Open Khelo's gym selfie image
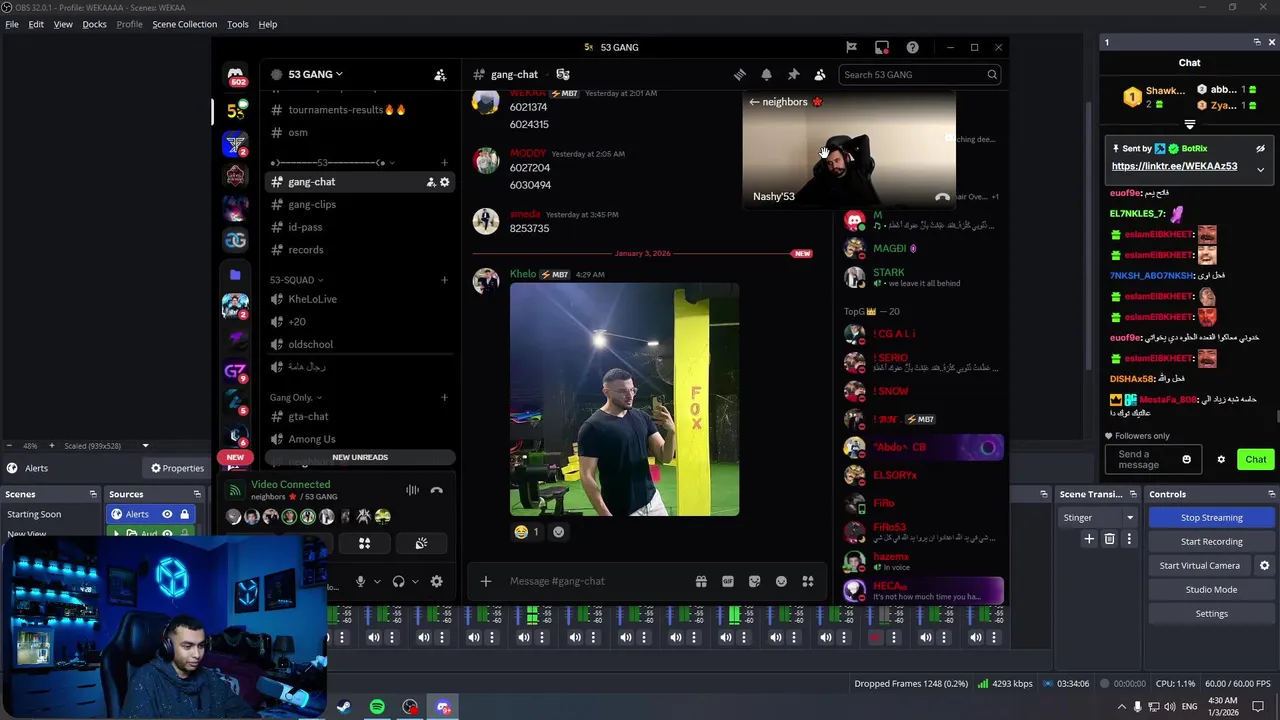The width and height of the screenshot is (1280, 720). [x=624, y=400]
